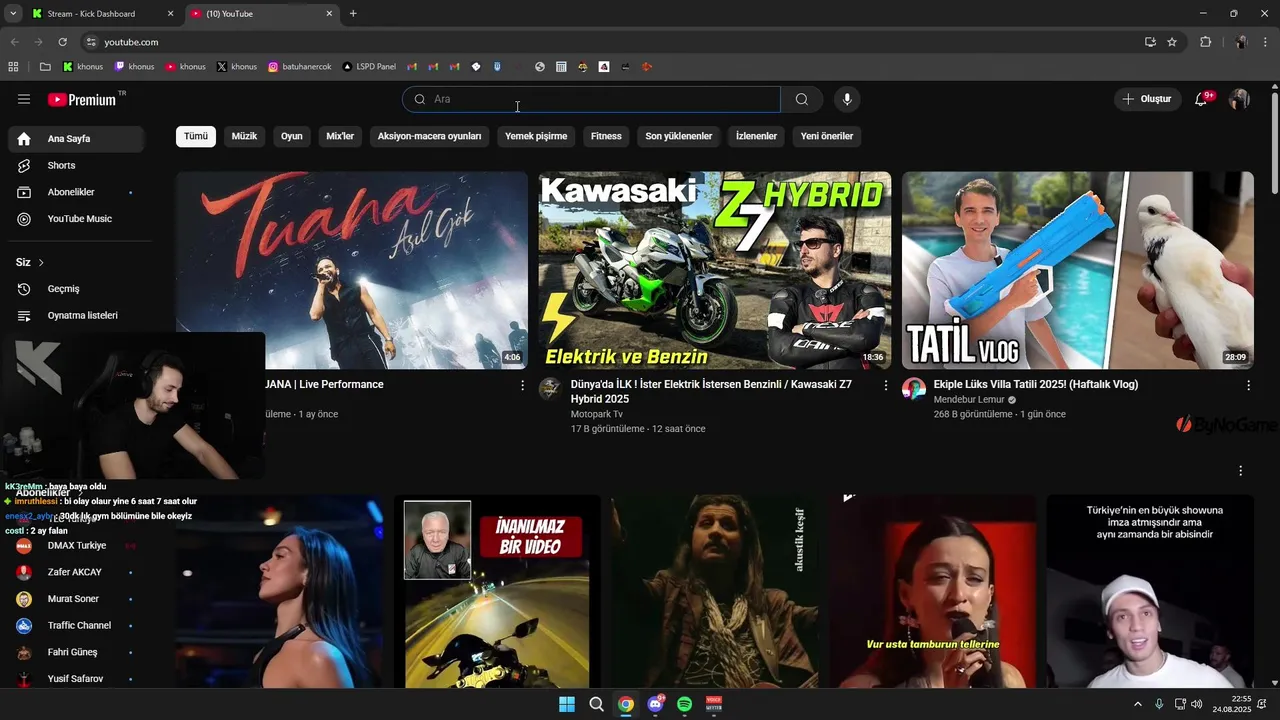Image resolution: width=1280 pixels, height=720 pixels.
Task: Open the LSPD Panel bookmark
Action: point(369,67)
